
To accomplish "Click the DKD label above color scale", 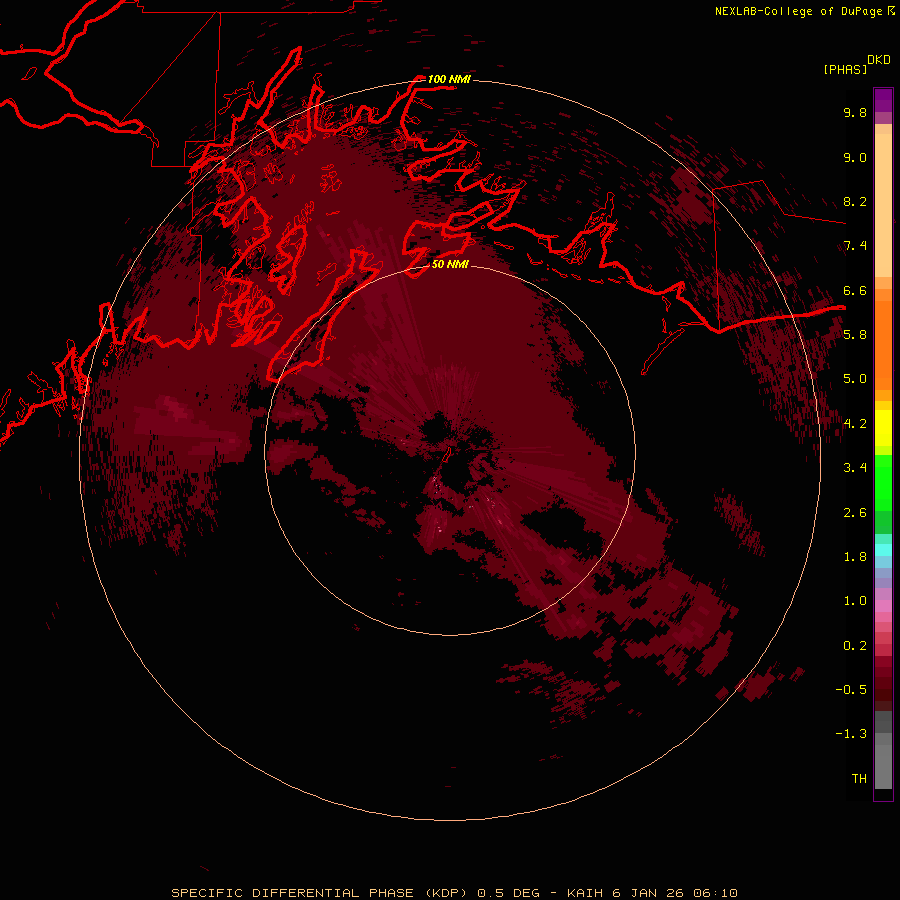I will click(x=879, y=60).
